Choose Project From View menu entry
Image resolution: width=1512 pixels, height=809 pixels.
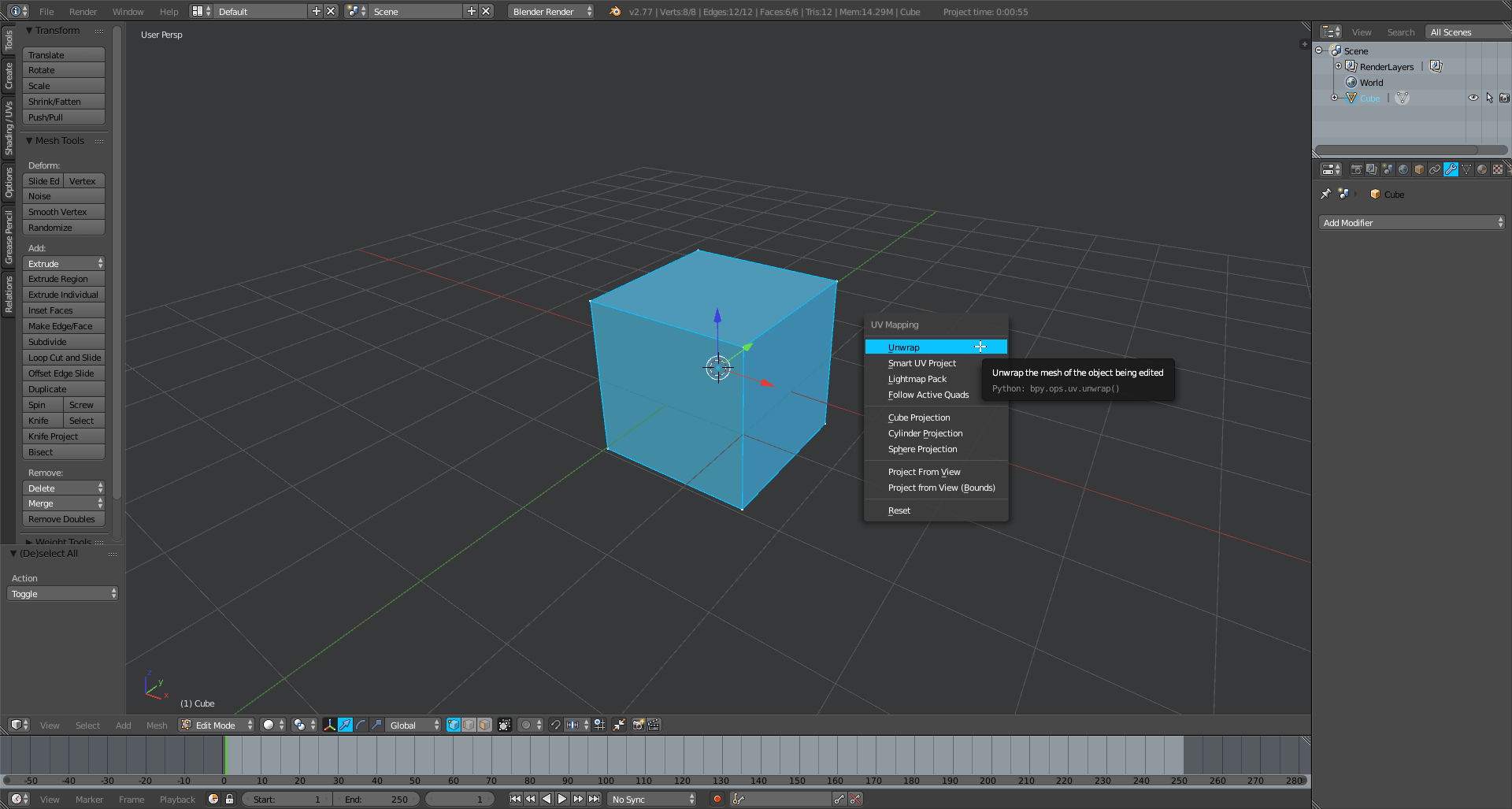tap(936, 472)
